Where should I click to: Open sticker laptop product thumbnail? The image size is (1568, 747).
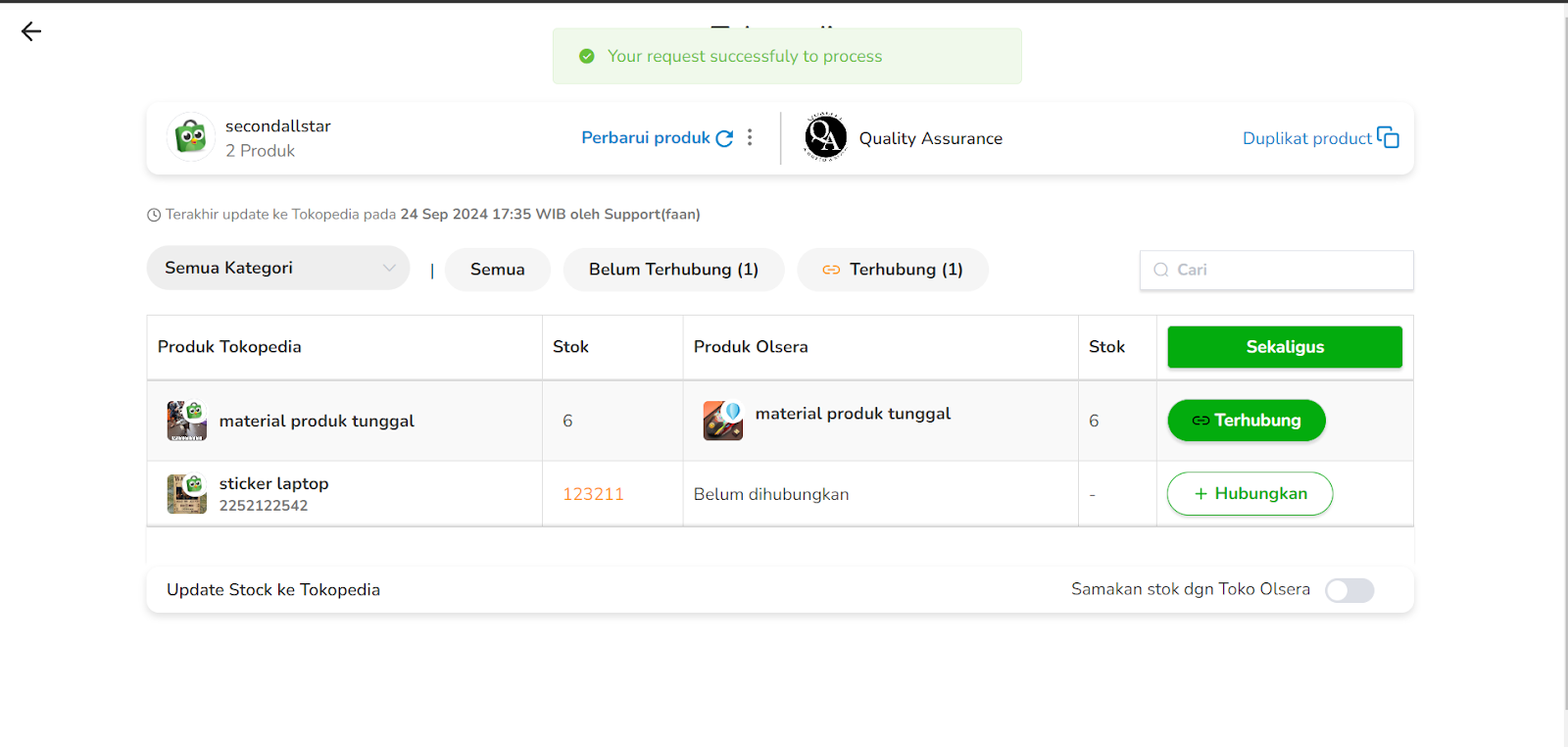[x=187, y=494]
